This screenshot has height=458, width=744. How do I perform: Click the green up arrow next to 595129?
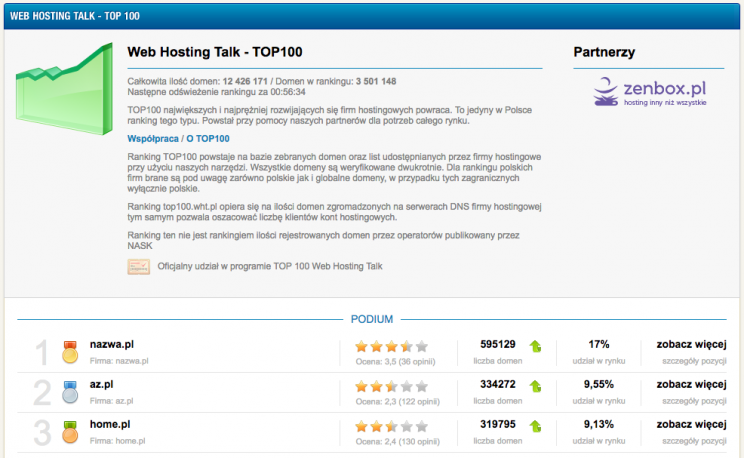(536, 346)
